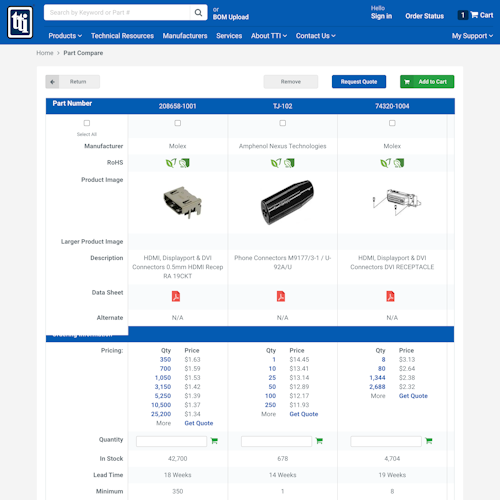
Task: Select quantity 5,250 price break
Action: [x=163, y=396]
